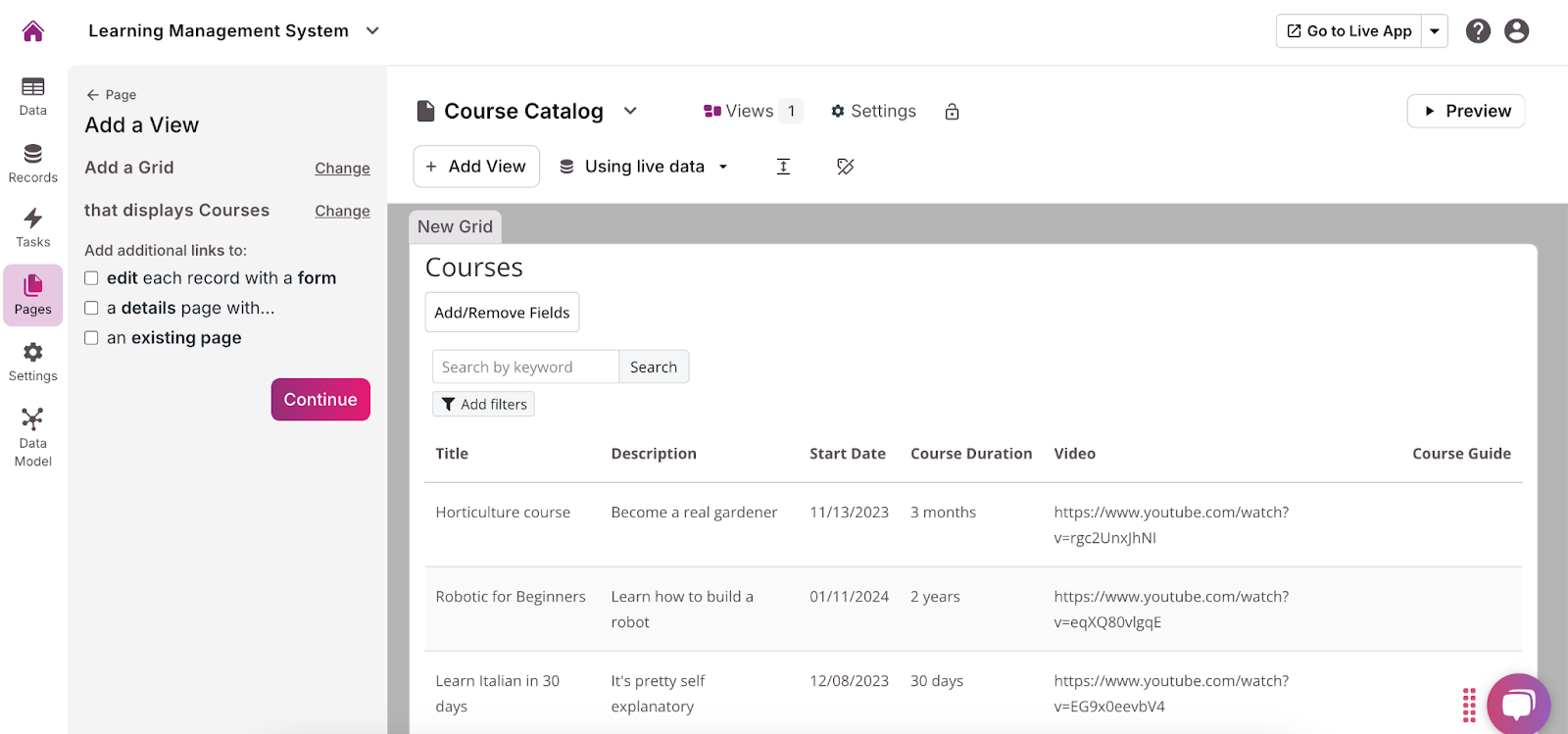The width and height of the screenshot is (1568, 734).
Task: Click Change link next to Add a Grid
Action: pos(342,169)
